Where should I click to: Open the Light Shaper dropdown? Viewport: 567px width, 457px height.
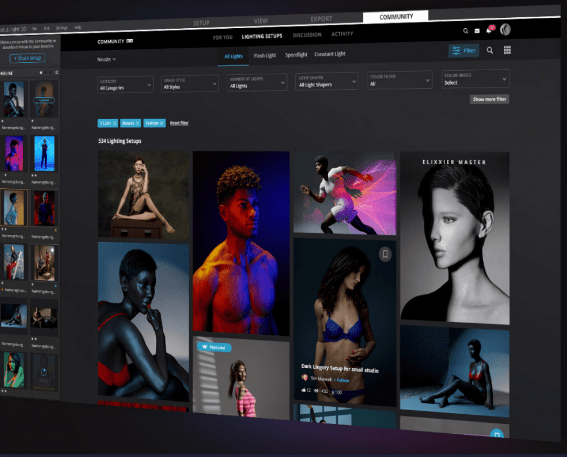[x=327, y=81]
